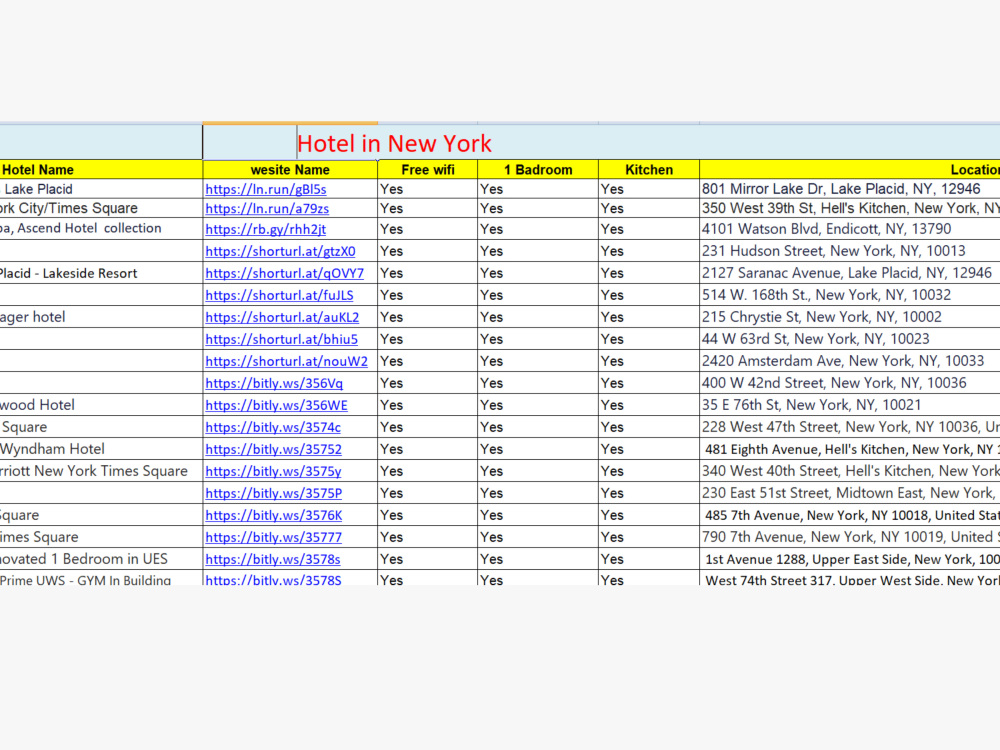Open the shorturl.at/fuJLS link
Viewport: 1000px width, 750px height.
point(279,295)
